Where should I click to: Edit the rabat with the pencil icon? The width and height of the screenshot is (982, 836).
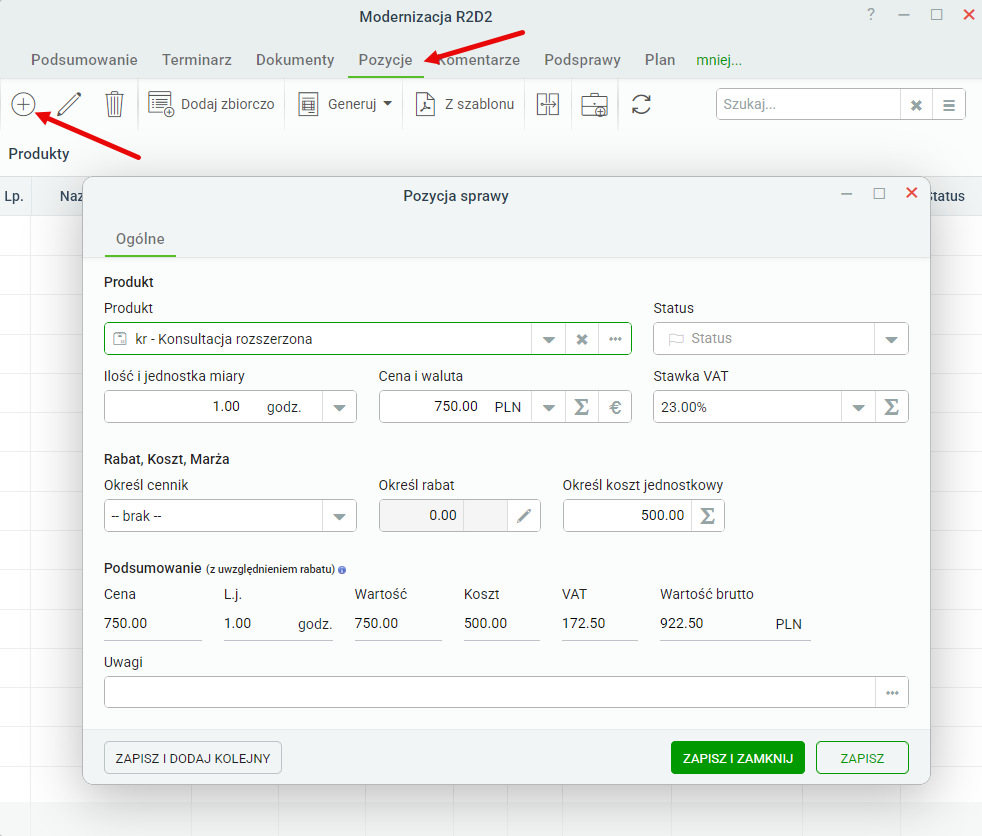(x=524, y=515)
